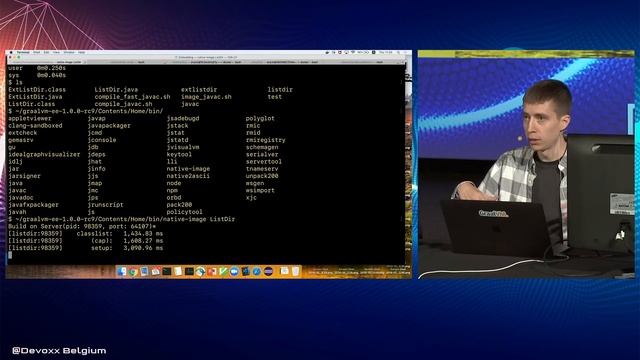The image size is (640, 360).
Task: Click the '(cap): 1,608.27 ms' output line
Action: 85,241
